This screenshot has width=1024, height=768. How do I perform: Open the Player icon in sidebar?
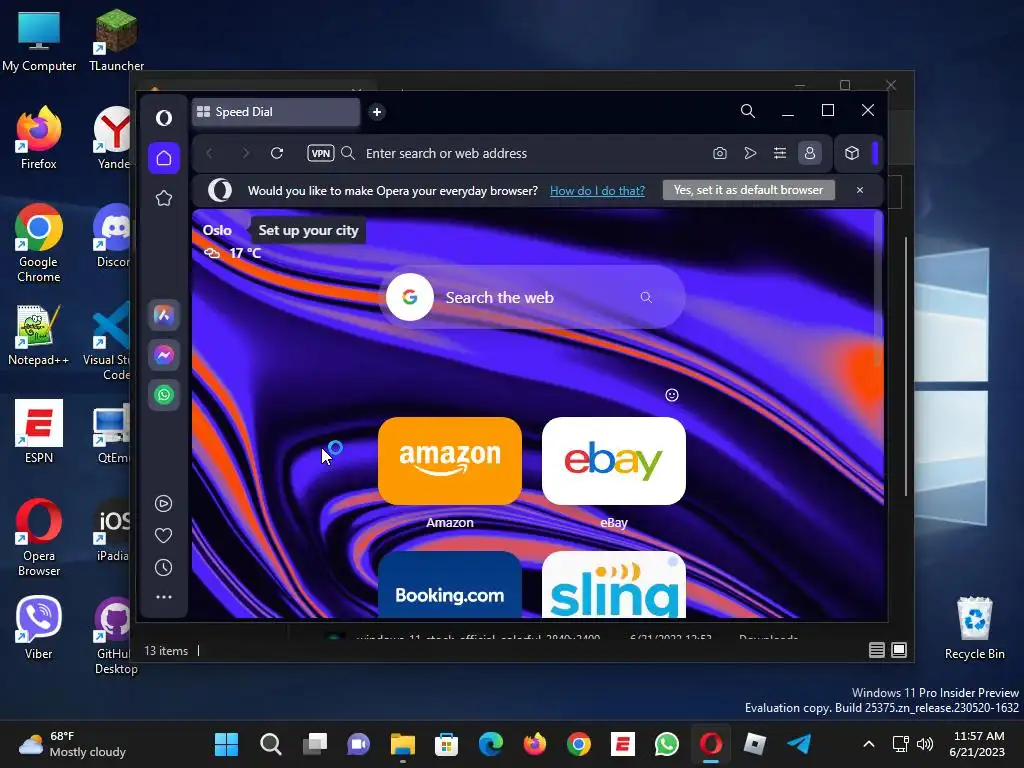point(163,504)
